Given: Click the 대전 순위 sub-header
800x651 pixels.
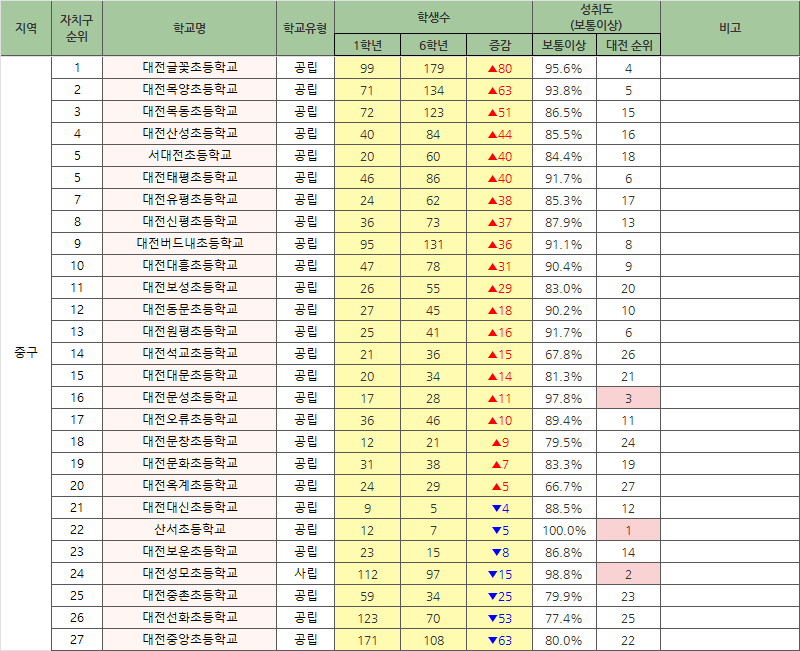Looking at the screenshot, I should click(x=629, y=45).
